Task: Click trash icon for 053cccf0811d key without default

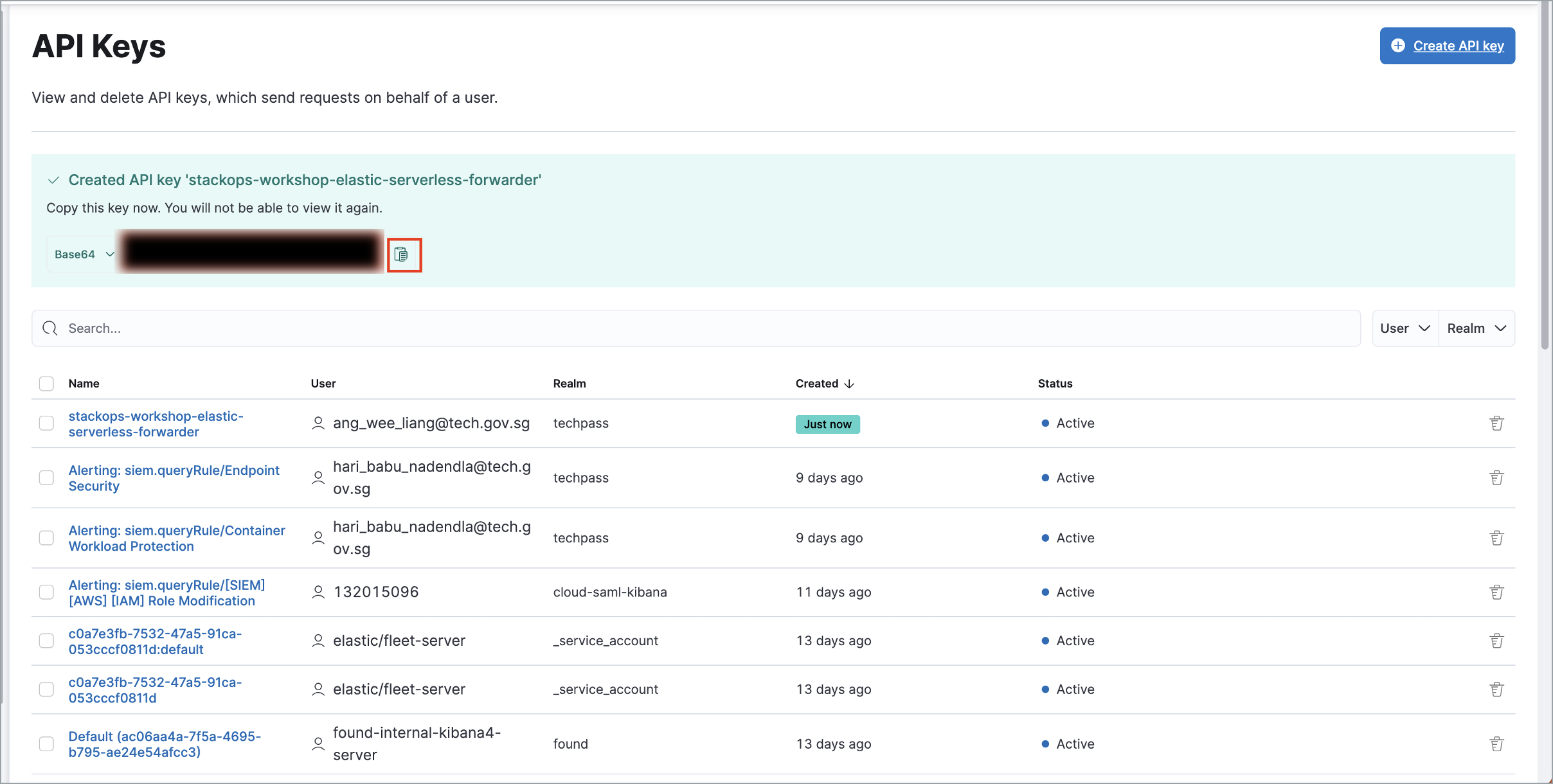Action: [x=1496, y=690]
